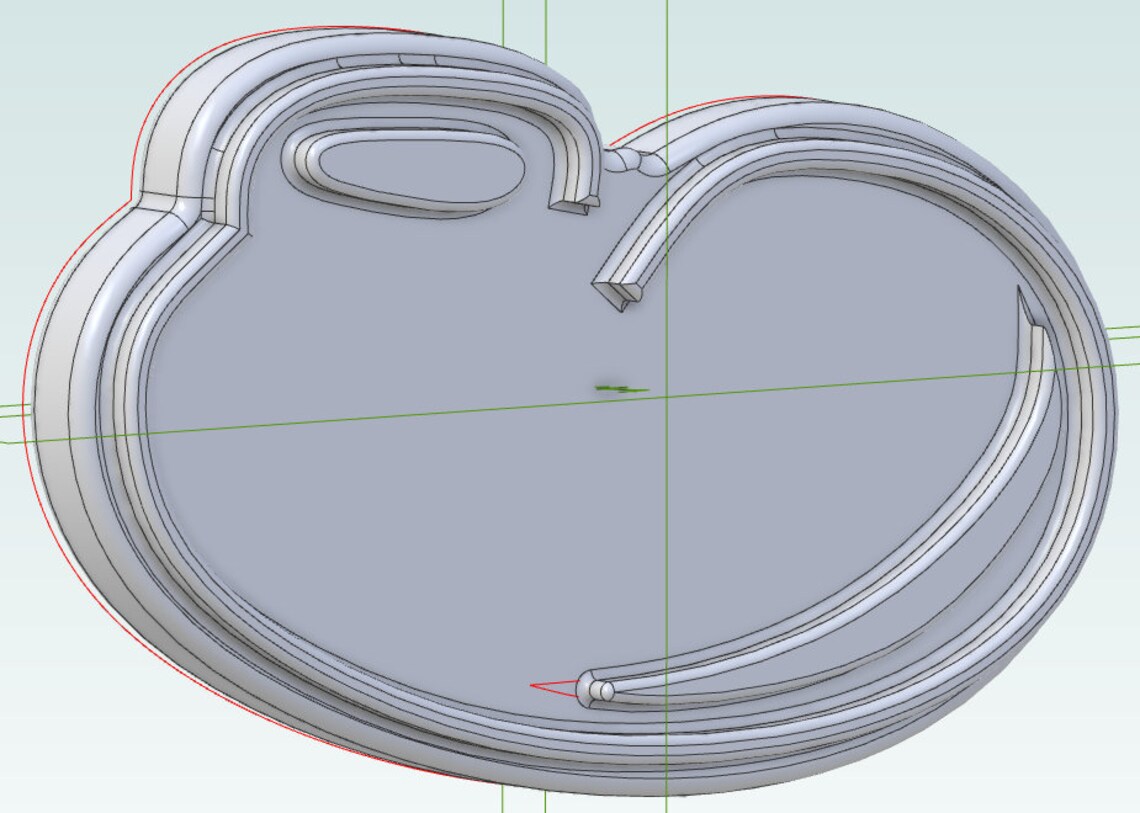1140x813 pixels.
Task: Select the paired green lines at the left edge
Action: pyautogui.click(x=15, y=412)
